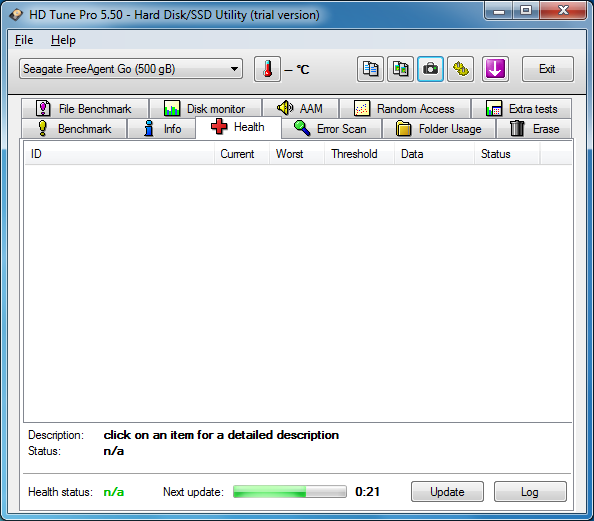
Task: Click the camera save screenshot icon
Action: tap(430, 69)
